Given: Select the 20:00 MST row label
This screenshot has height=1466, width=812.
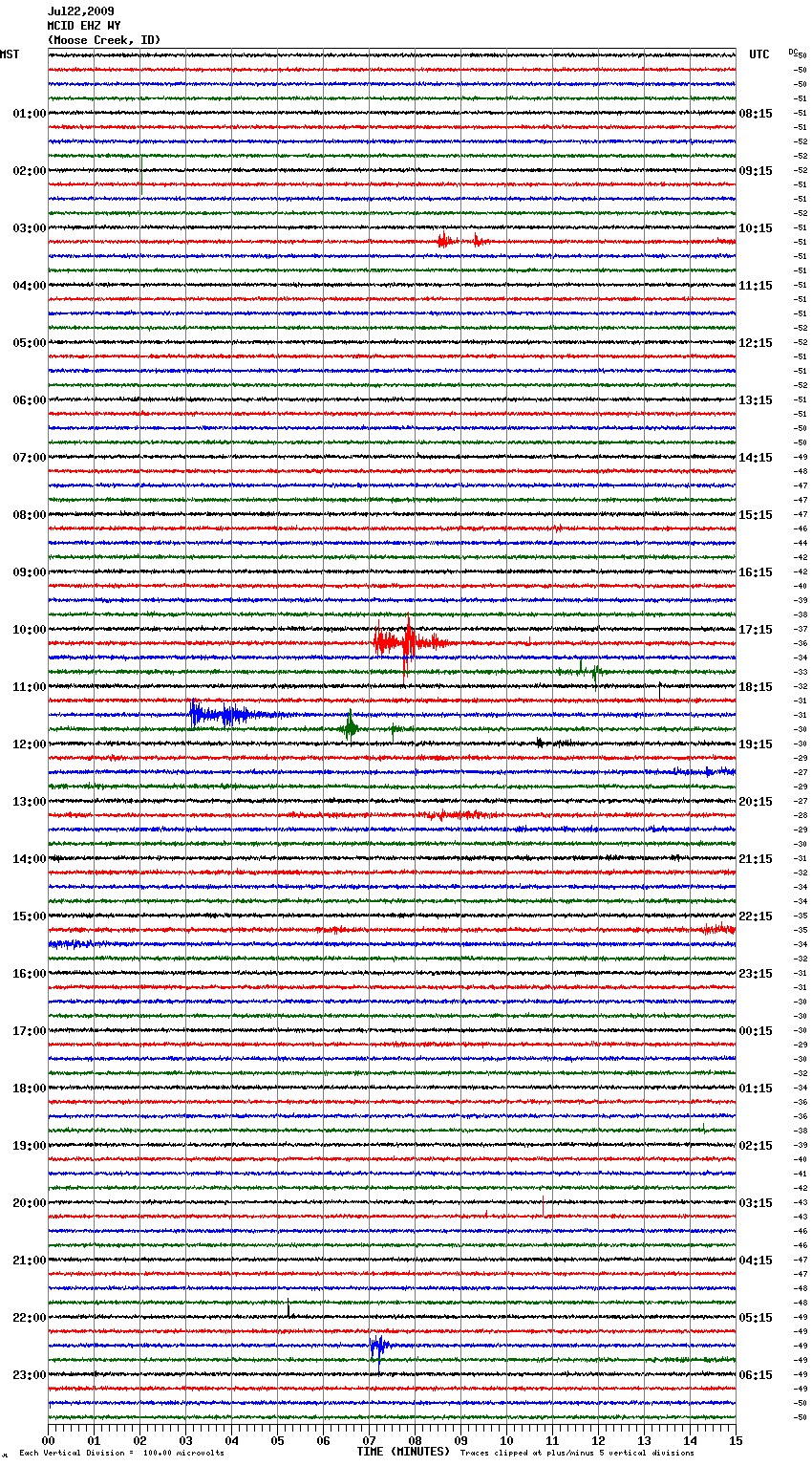Looking at the screenshot, I should [30, 1203].
